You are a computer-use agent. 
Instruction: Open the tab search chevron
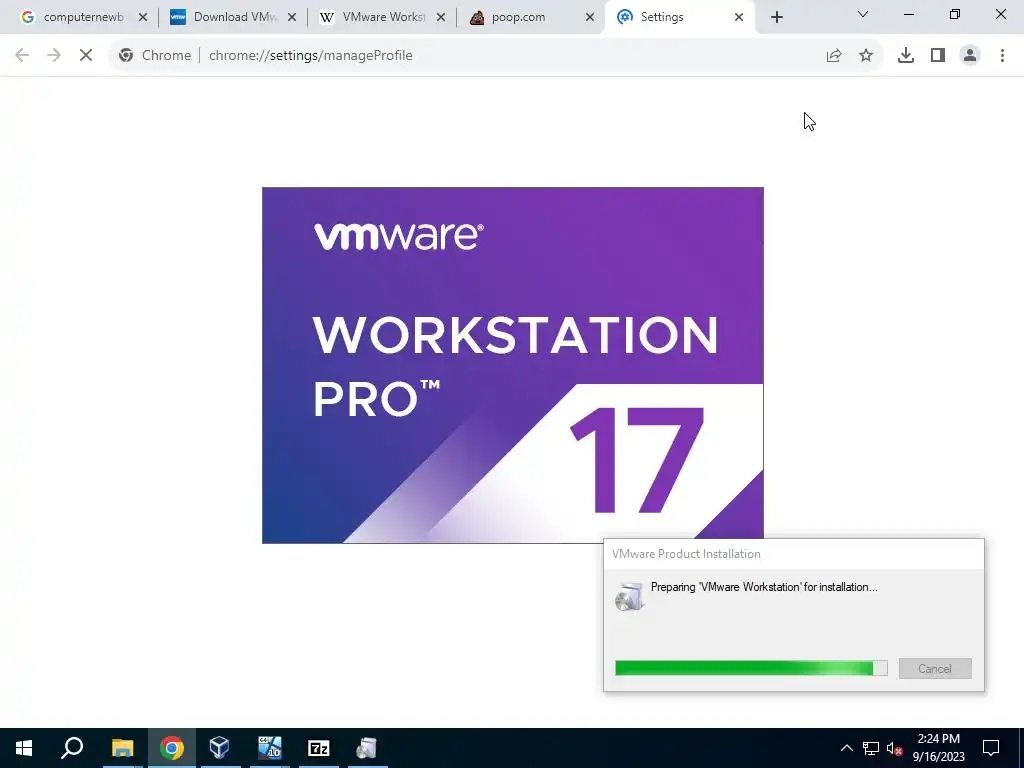(863, 14)
